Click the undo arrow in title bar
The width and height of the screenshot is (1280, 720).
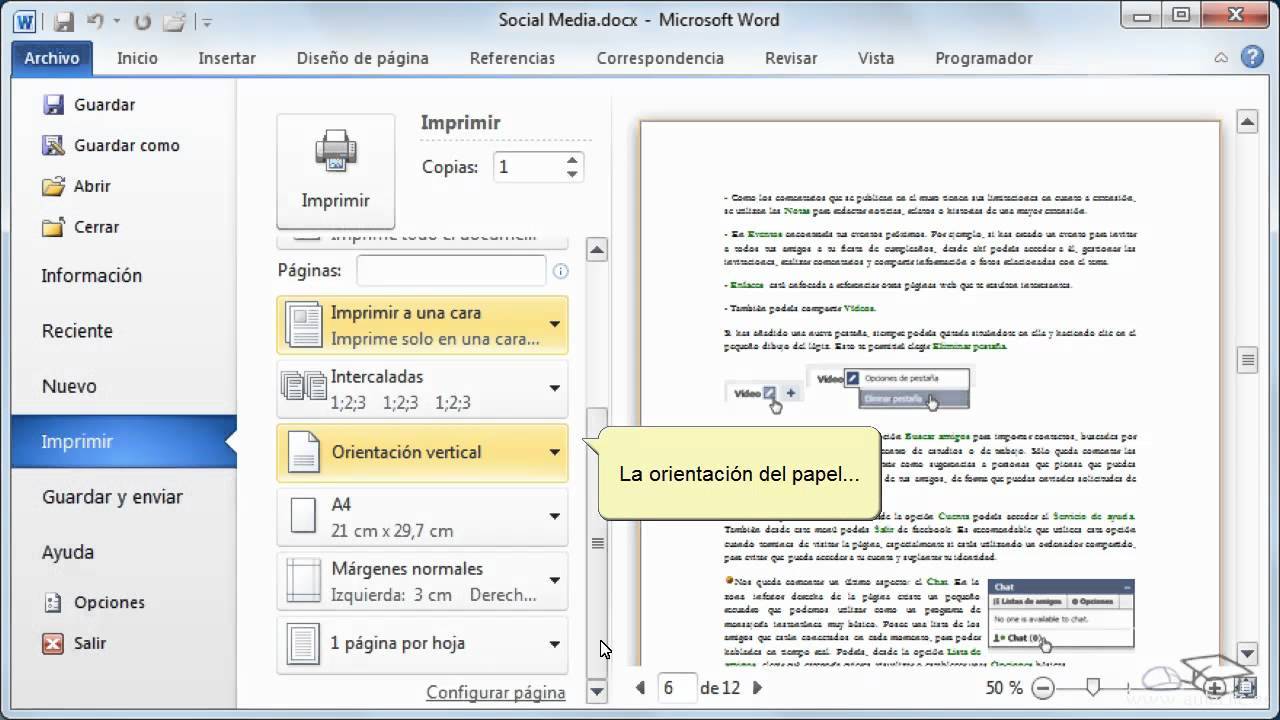[x=95, y=20]
